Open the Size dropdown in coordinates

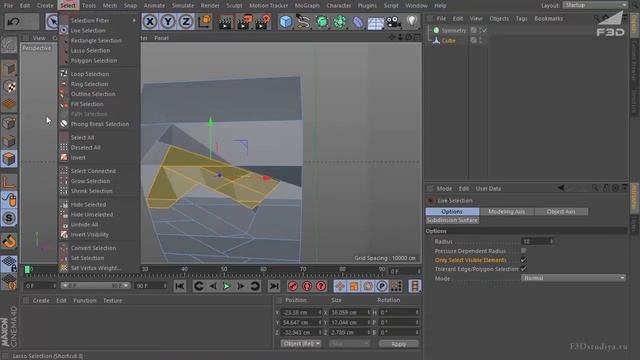pyautogui.click(x=349, y=344)
